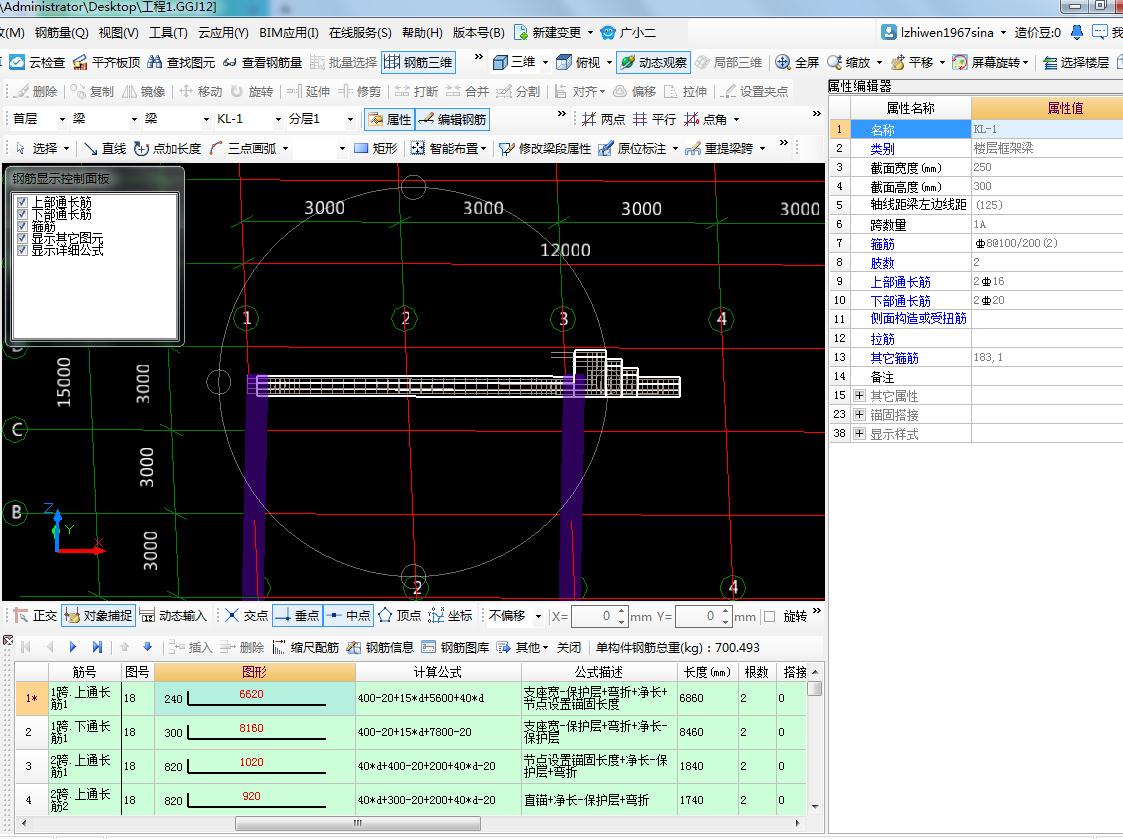Open 三维 view mode dropdown arrow

pyautogui.click(x=545, y=63)
